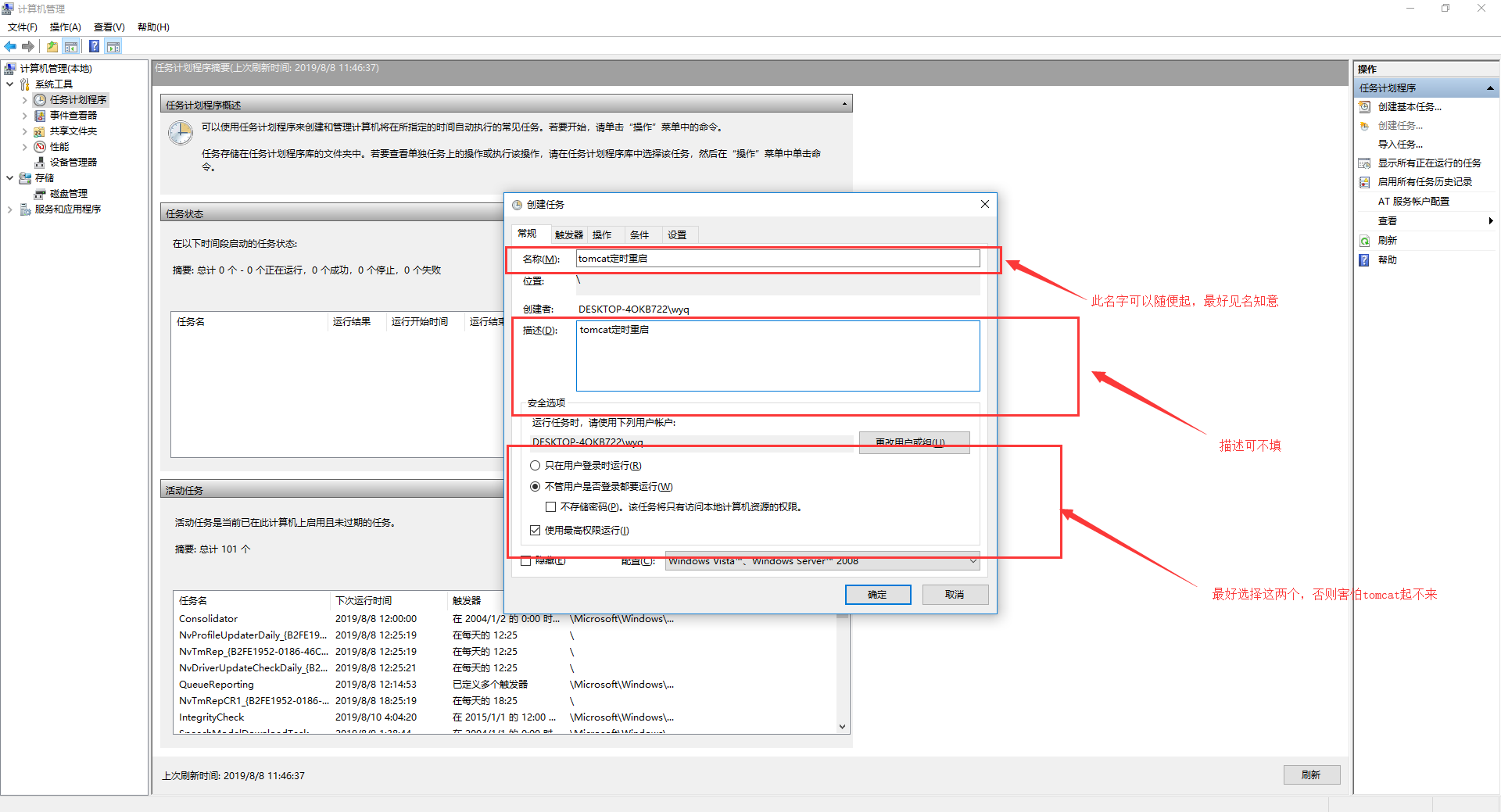Viewport: 1501px width, 812px height.
Task: Select the 设备管理器 icon in the tree
Action: tap(40, 163)
